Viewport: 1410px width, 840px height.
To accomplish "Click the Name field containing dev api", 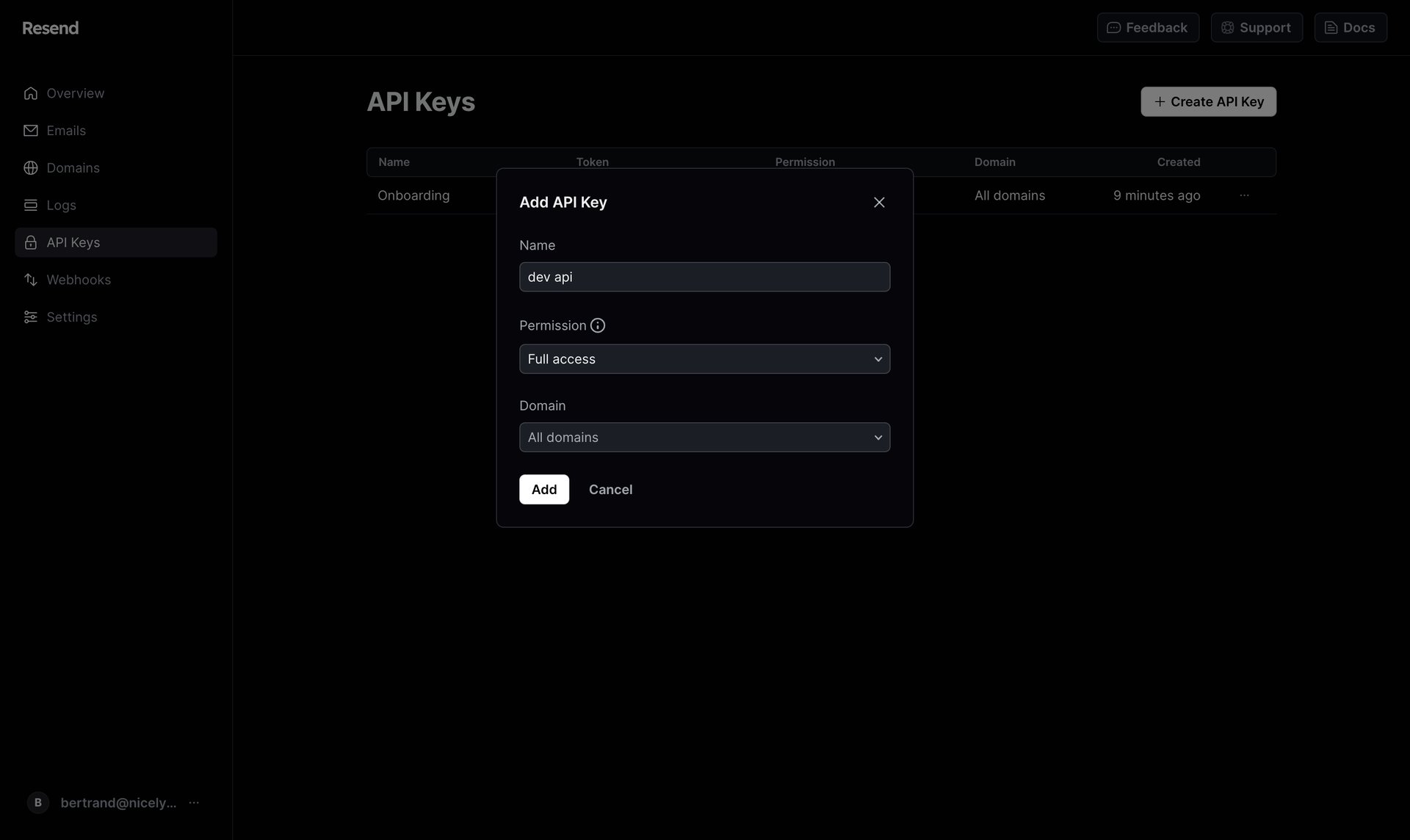I will point(704,277).
